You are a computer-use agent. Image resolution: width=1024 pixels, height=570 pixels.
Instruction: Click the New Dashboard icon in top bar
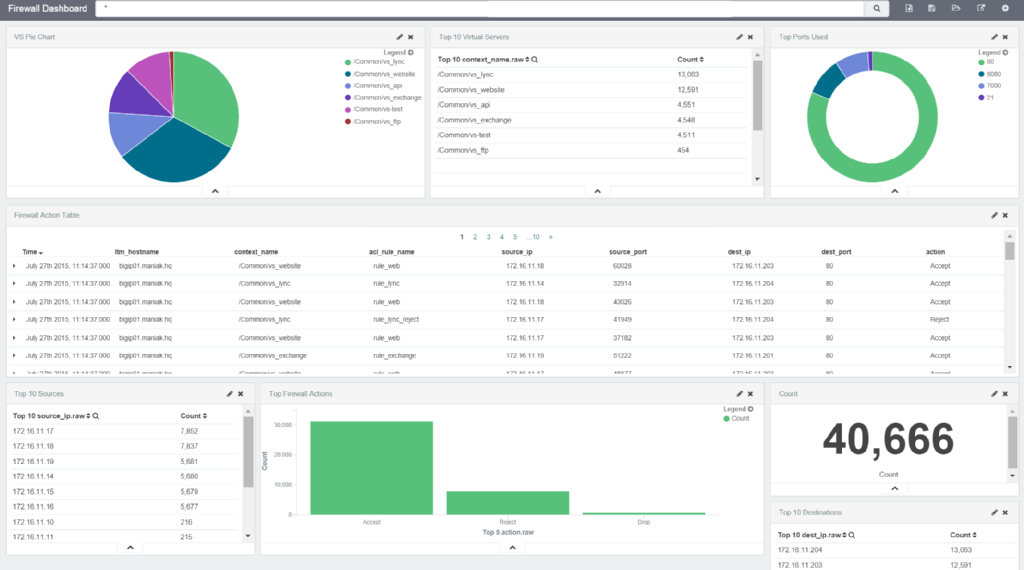(x=908, y=8)
